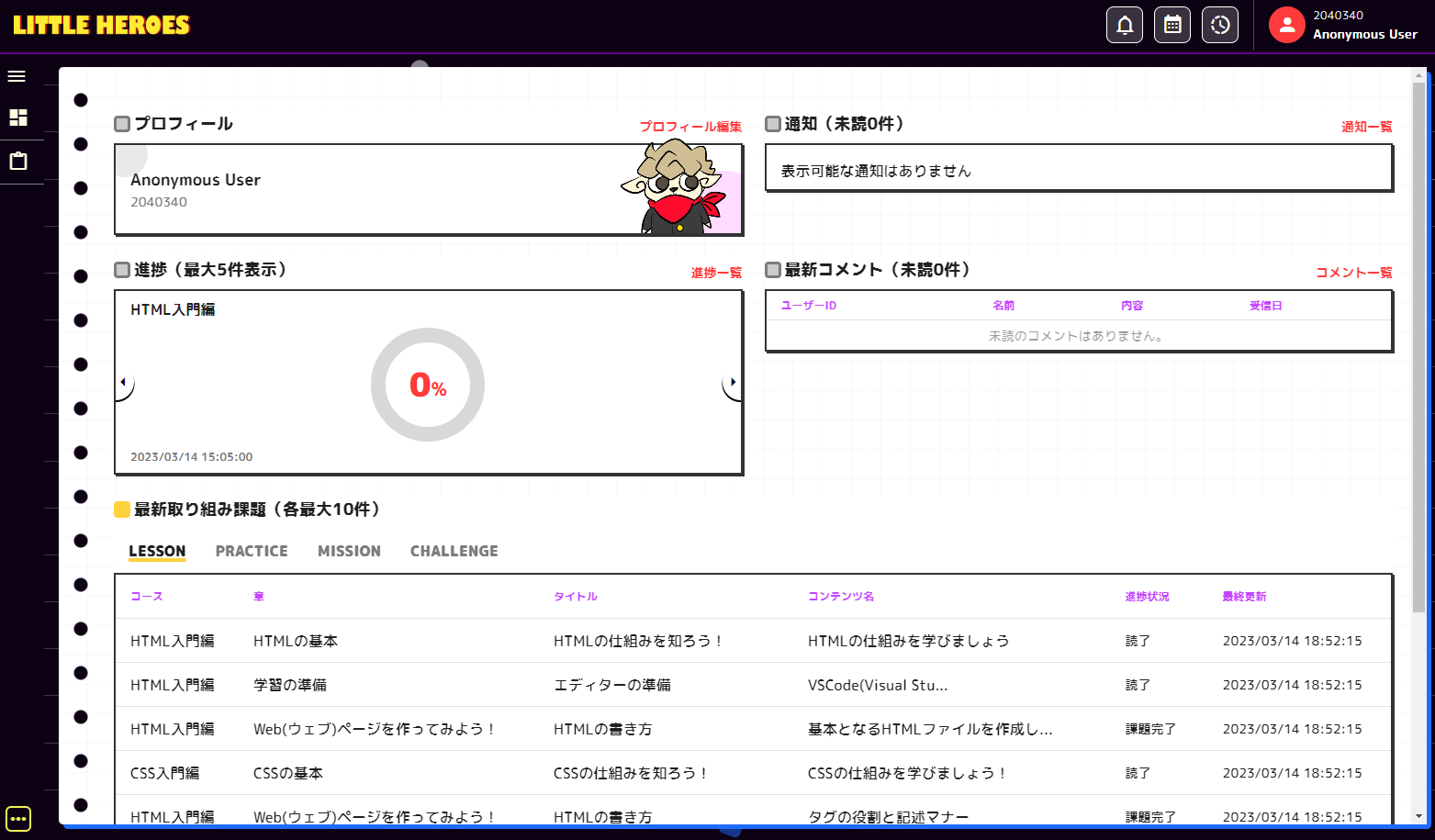Select the dashboard grid icon in the sidebar
The height and width of the screenshot is (840, 1435).
(16, 118)
